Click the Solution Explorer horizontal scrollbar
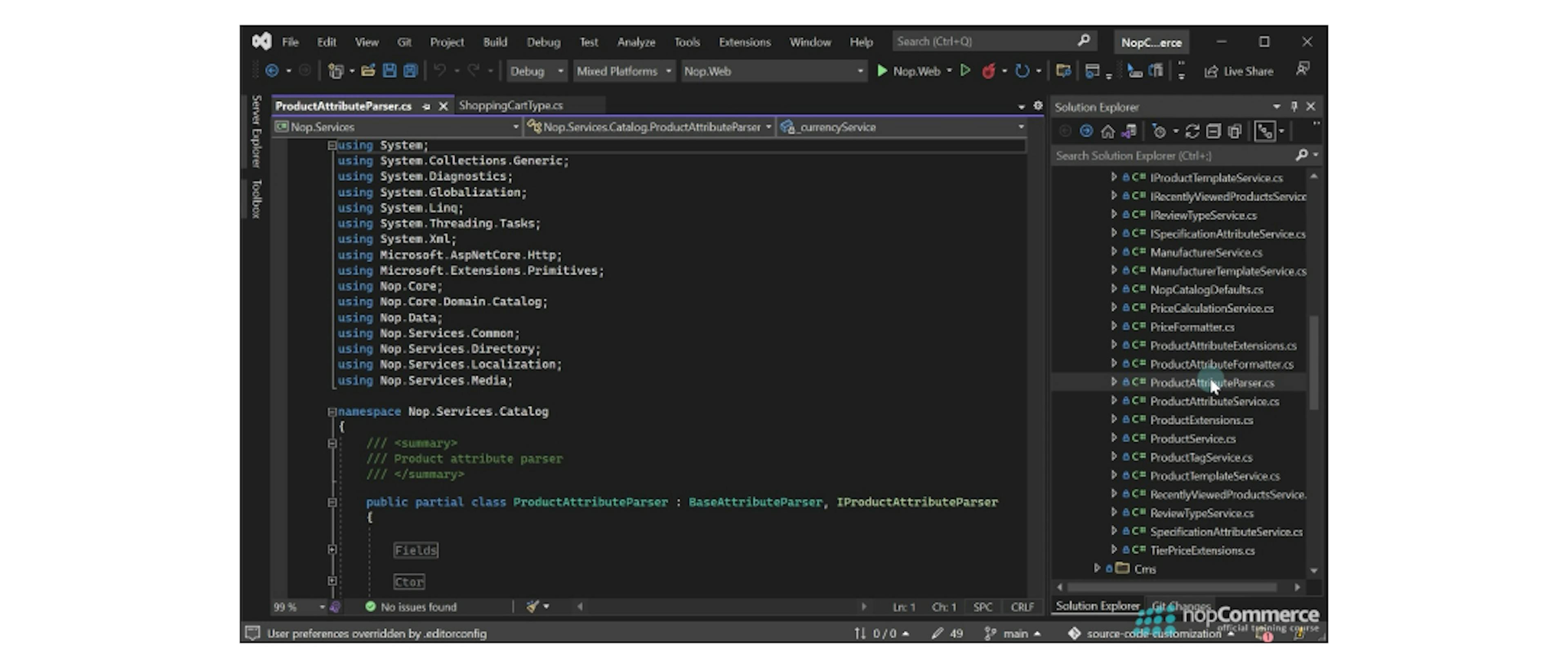Viewport: 1568px width, 668px height. 1172,587
